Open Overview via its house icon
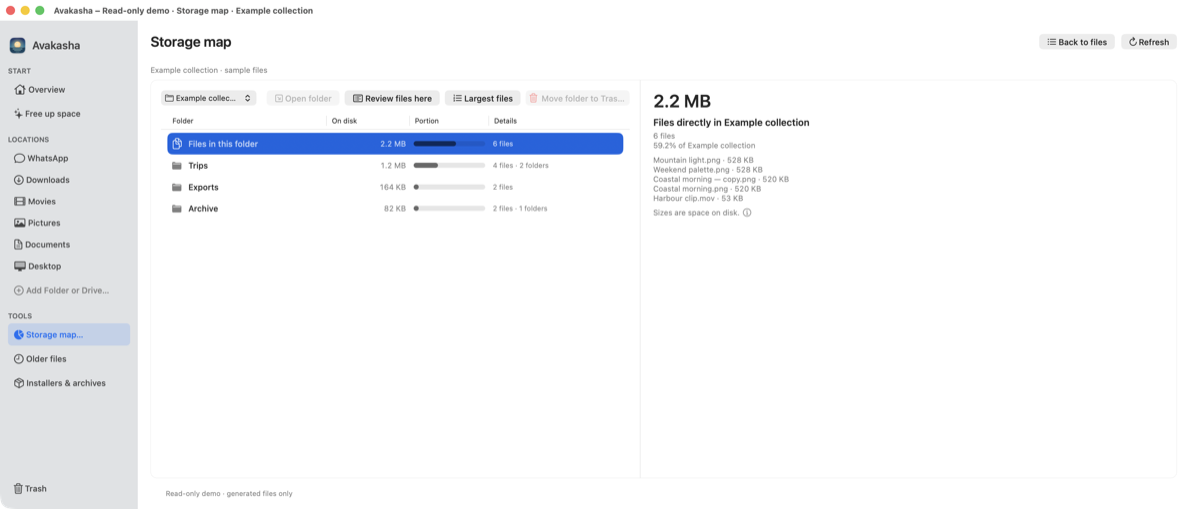 tap(20, 90)
